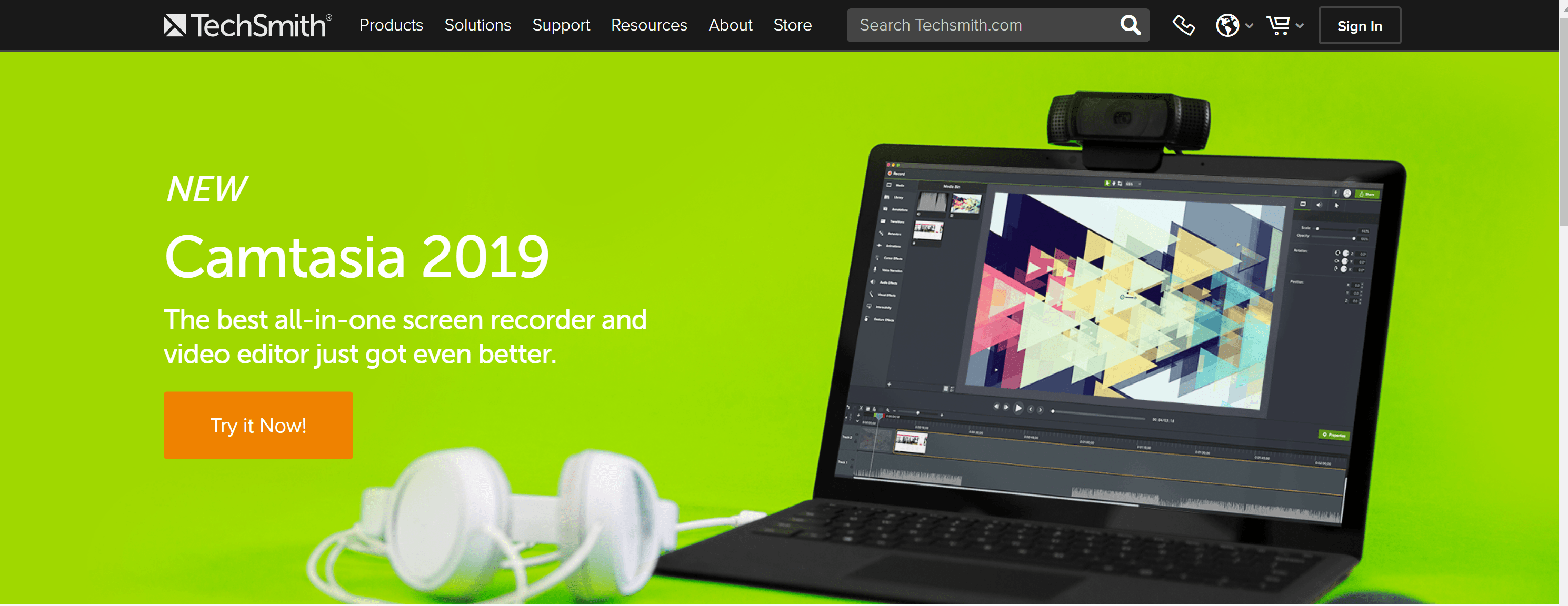Open the About menu
The image size is (1568, 606).
click(730, 25)
